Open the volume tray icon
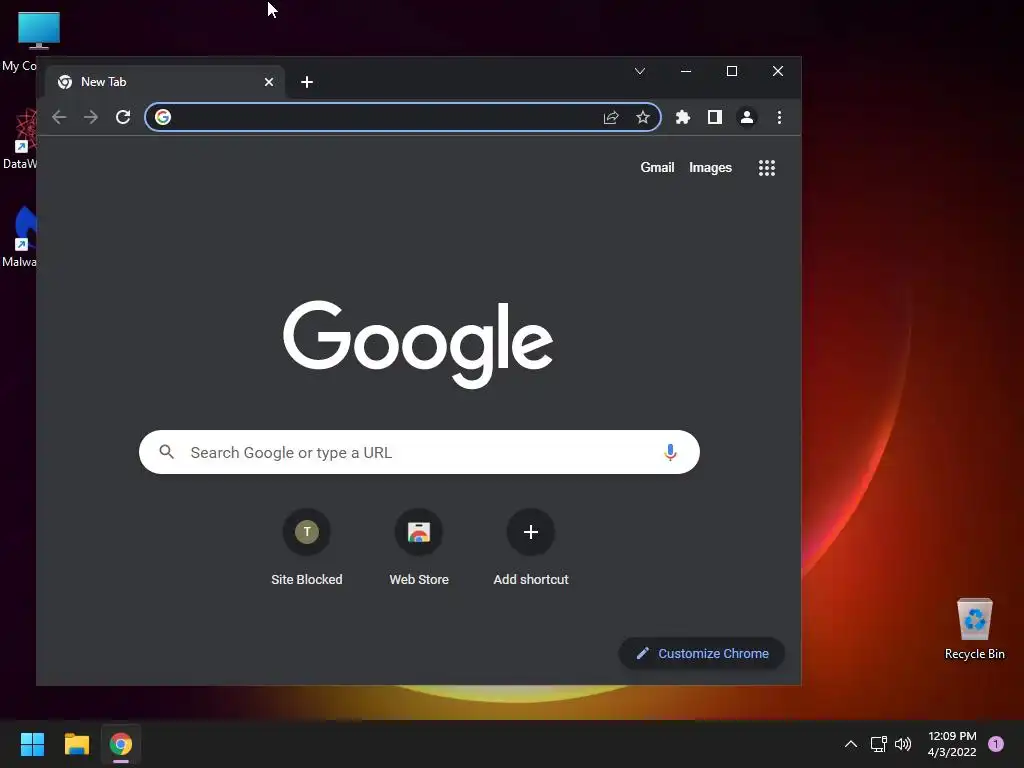The image size is (1024, 768). pyautogui.click(x=903, y=744)
